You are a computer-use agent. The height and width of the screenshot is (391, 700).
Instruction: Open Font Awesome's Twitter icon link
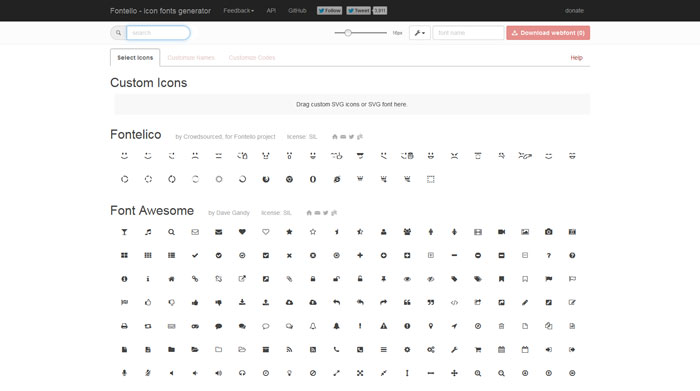tap(325, 213)
